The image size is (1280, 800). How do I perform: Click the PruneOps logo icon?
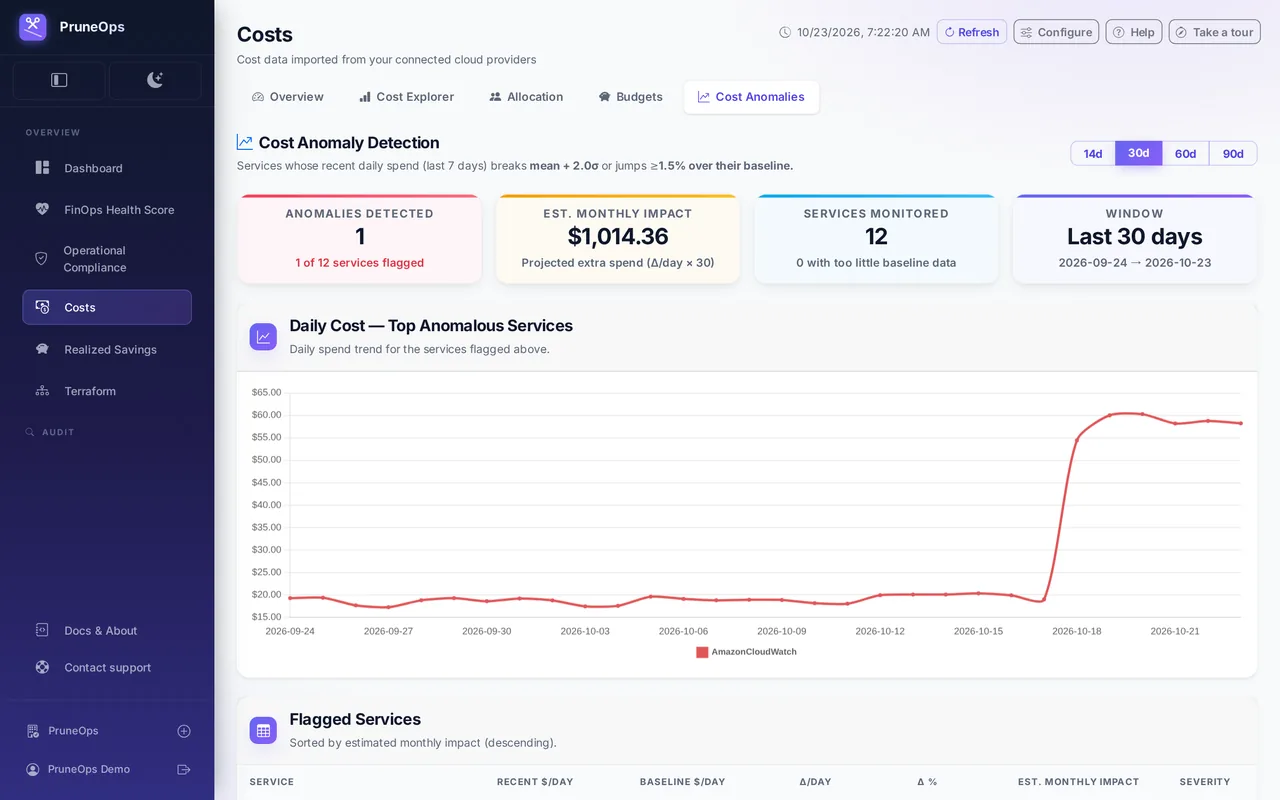tap(33, 27)
